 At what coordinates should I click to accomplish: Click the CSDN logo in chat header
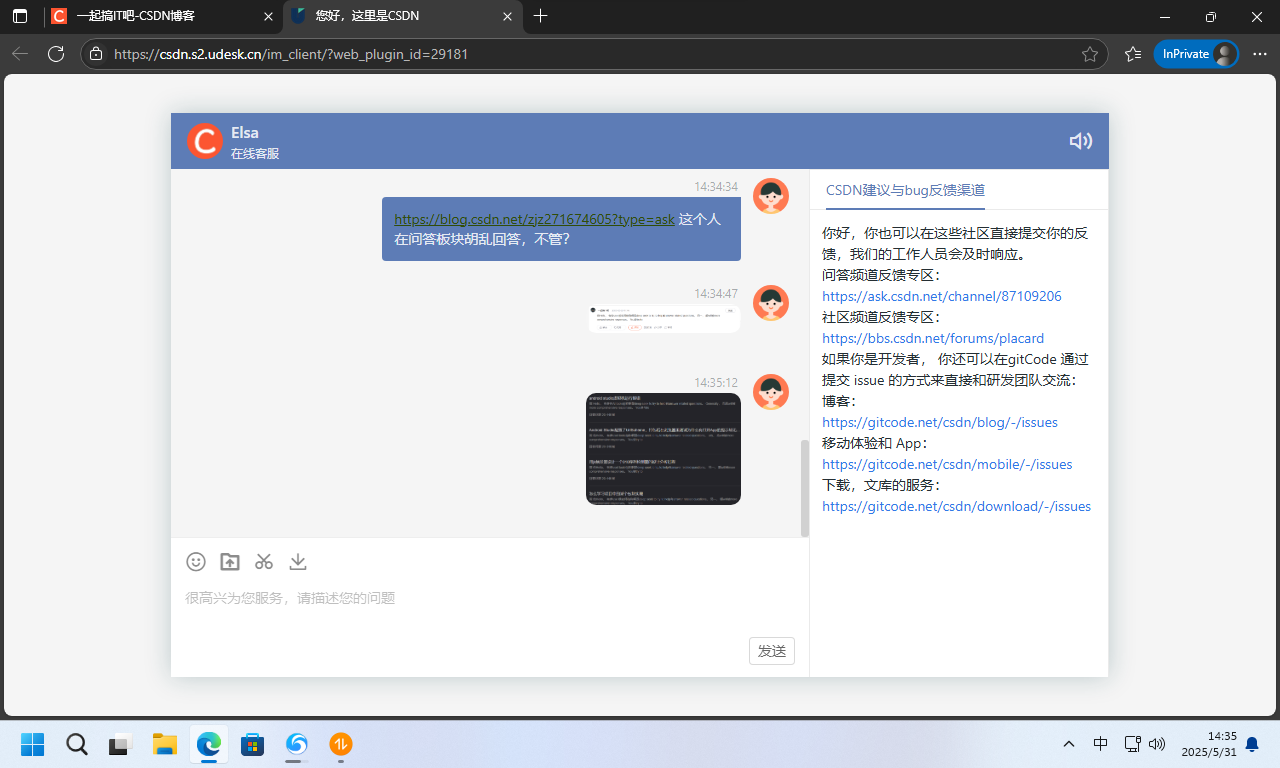[x=204, y=141]
